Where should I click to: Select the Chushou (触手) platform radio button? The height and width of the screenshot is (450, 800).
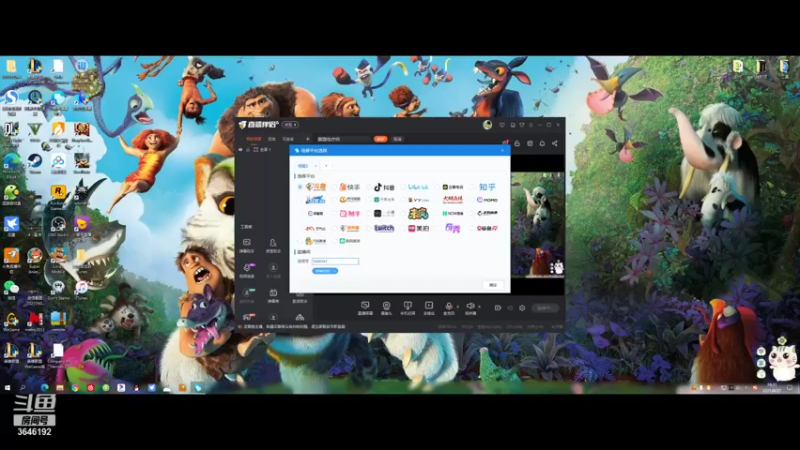(x=335, y=213)
